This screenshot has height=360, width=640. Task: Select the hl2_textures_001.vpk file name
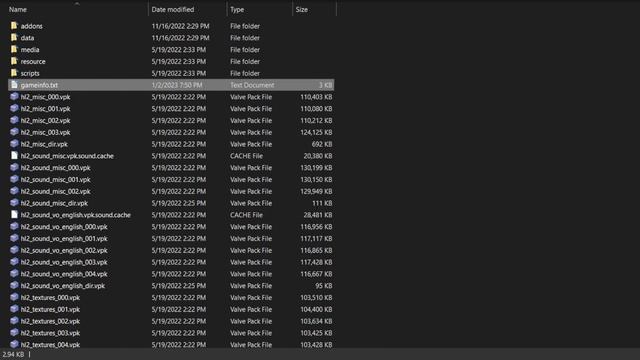tap(50, 310)
